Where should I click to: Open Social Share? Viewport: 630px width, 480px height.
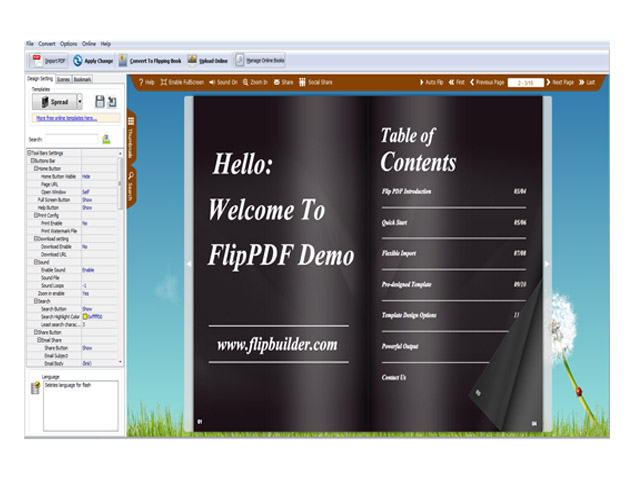click(x=316, y=82)
